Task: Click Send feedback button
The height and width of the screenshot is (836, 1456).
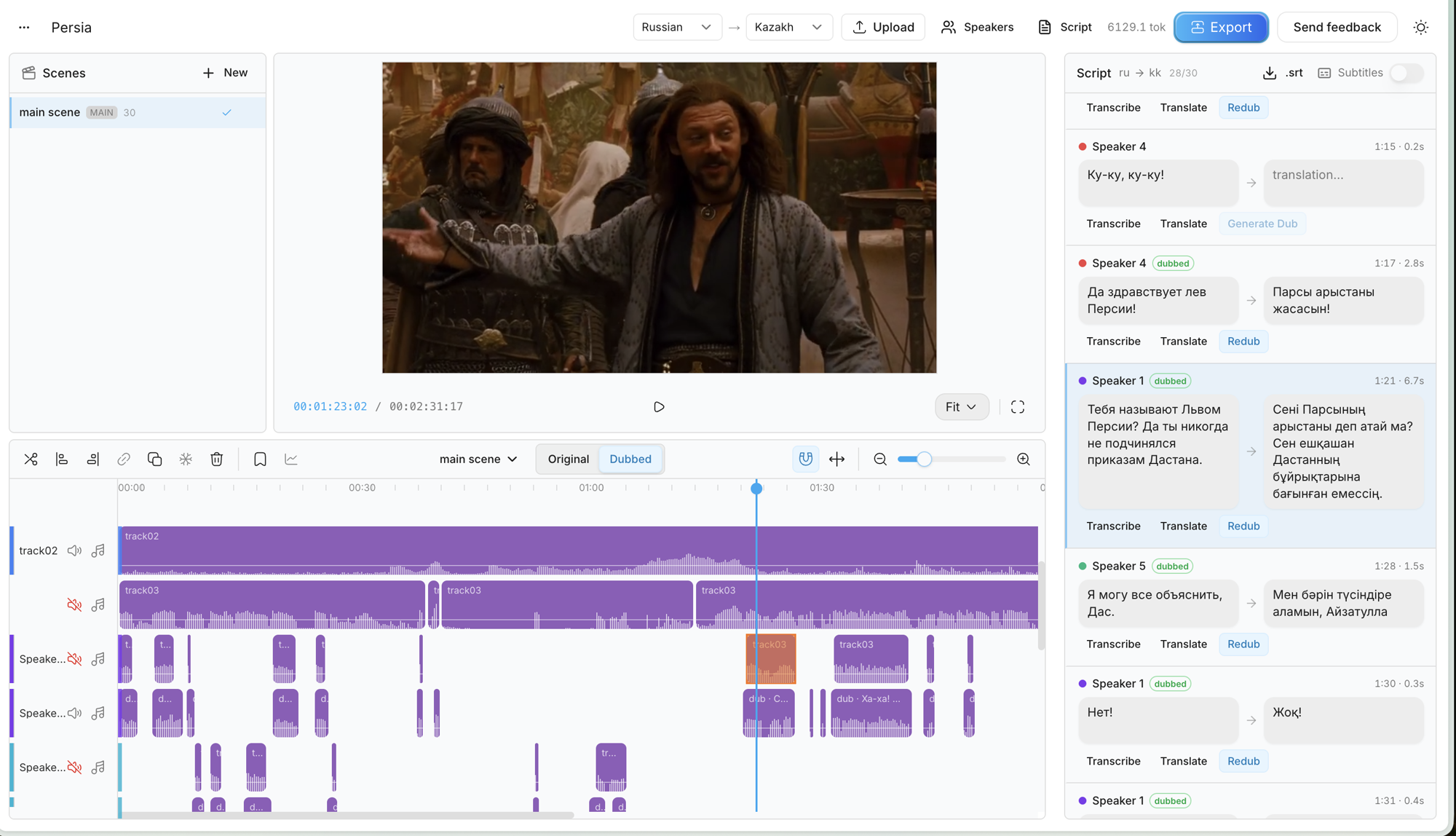Action: point(1337,27)
